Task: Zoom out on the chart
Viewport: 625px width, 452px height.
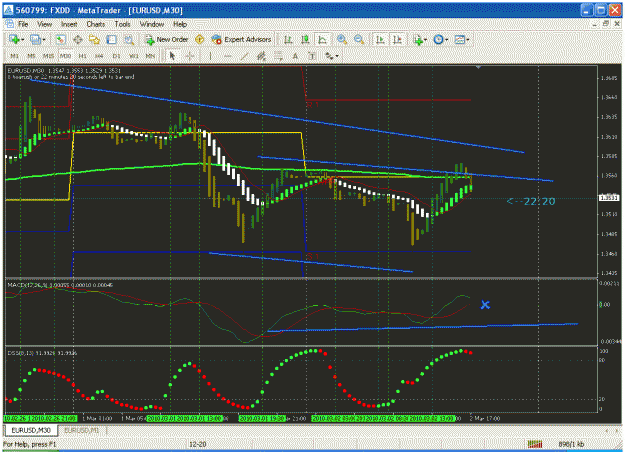Action: (x=359, y=39)
